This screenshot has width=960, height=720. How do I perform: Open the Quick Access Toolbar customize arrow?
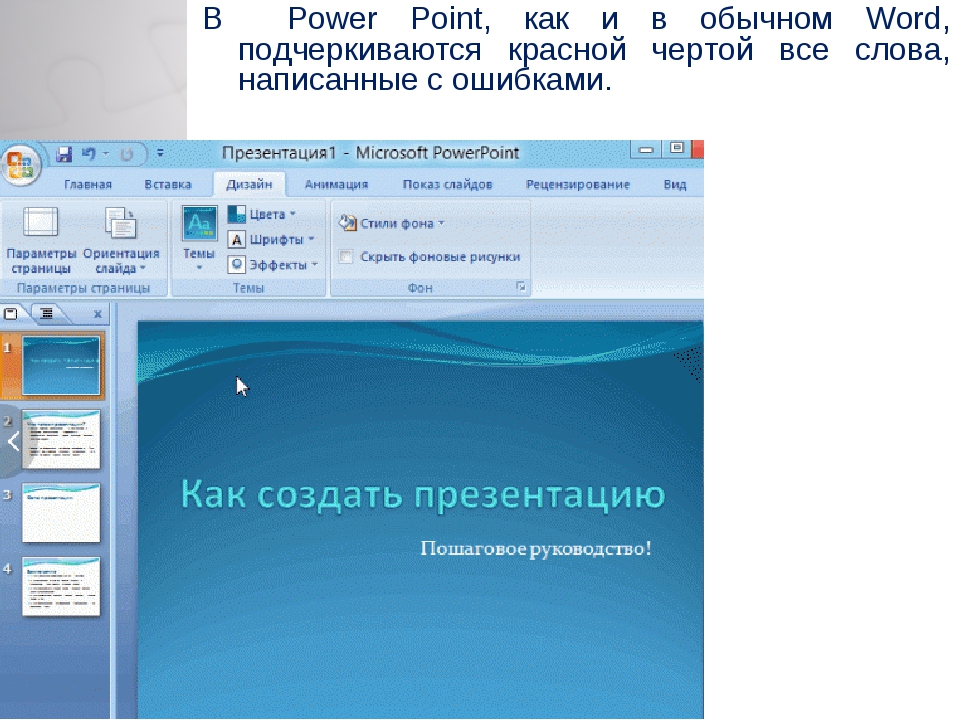coord(160,154)
